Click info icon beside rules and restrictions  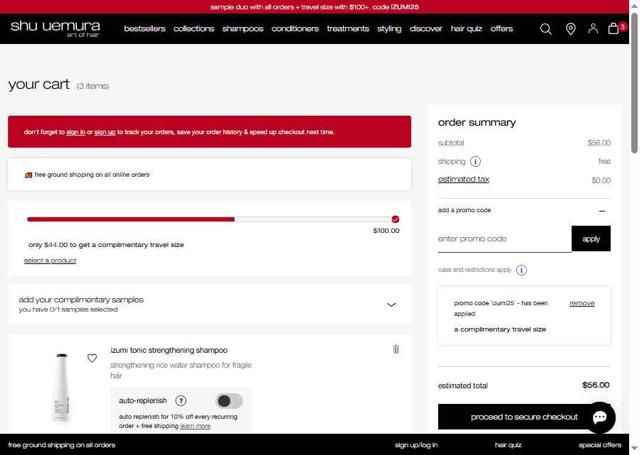click(521, 270)
